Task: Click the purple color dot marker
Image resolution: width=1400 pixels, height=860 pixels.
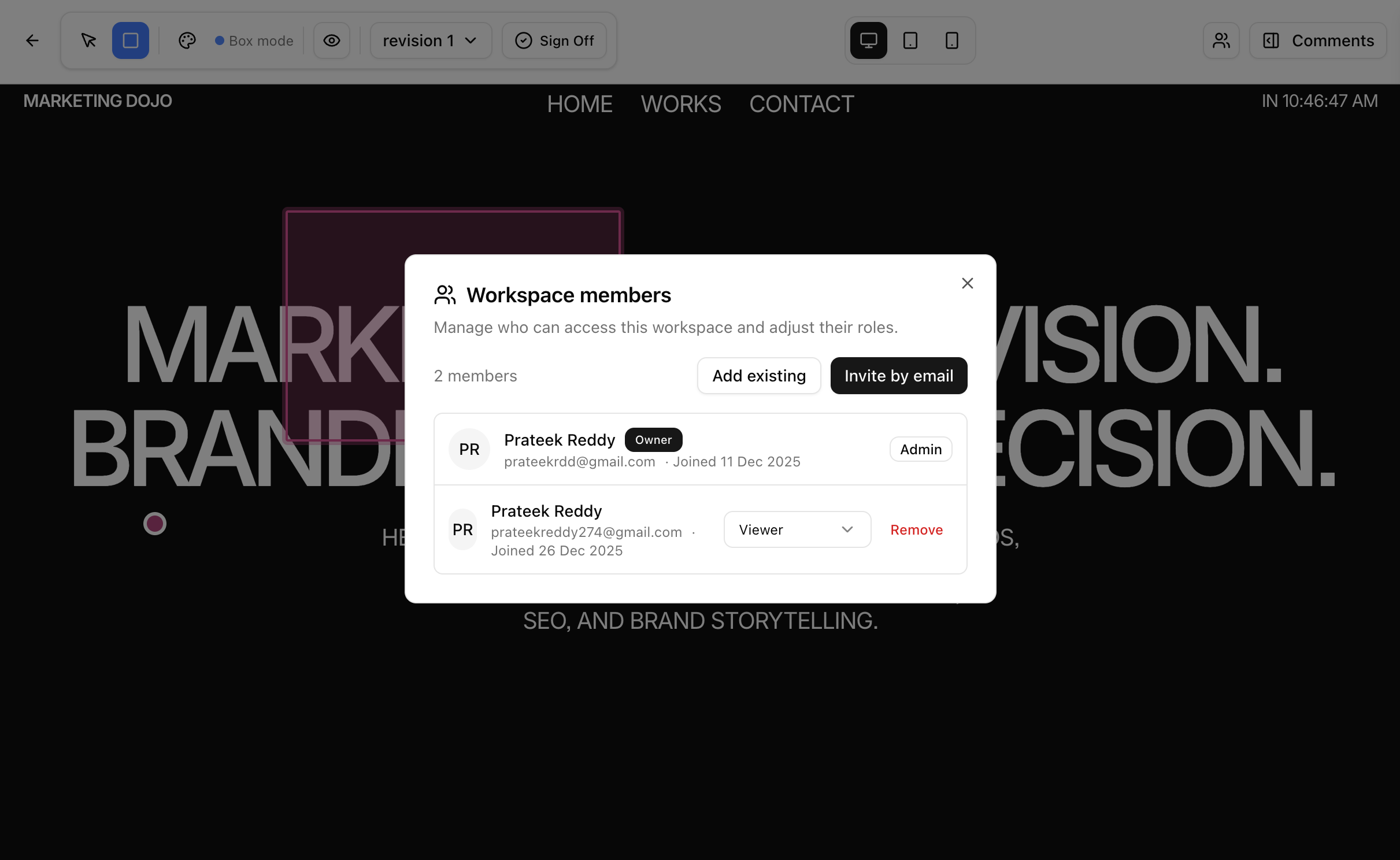Action: tap(154, 524)
